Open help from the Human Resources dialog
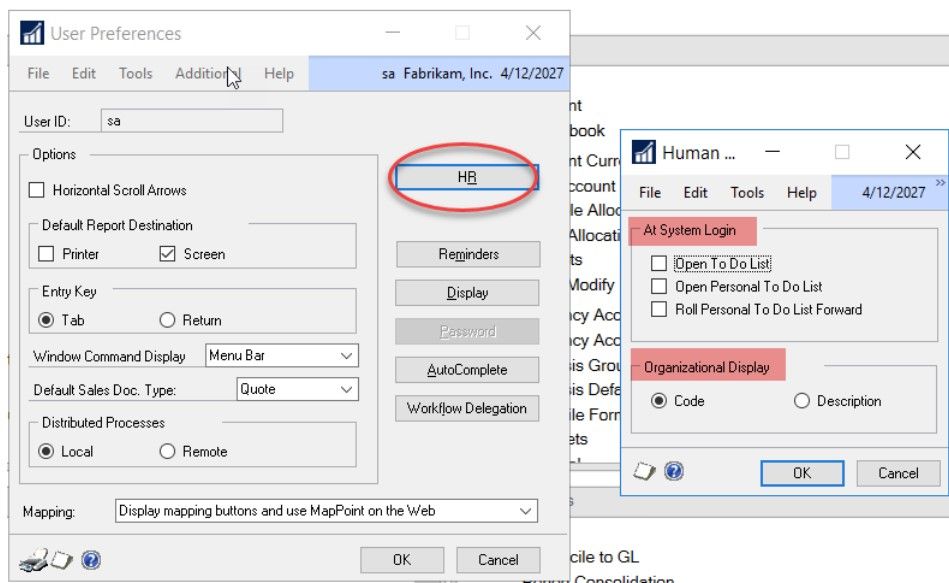 [x=672, y=472]
